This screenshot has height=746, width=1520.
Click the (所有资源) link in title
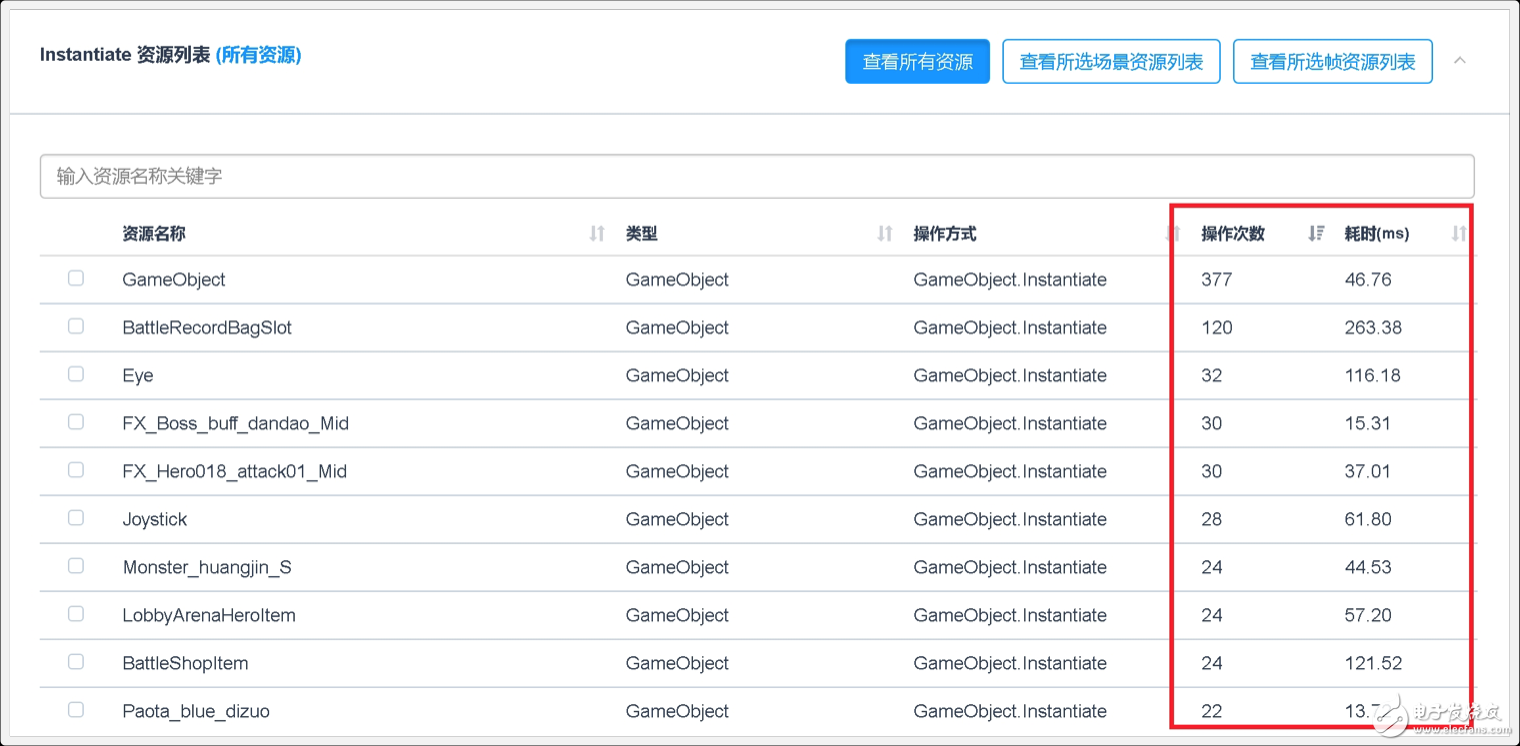[x=258, y=55]
